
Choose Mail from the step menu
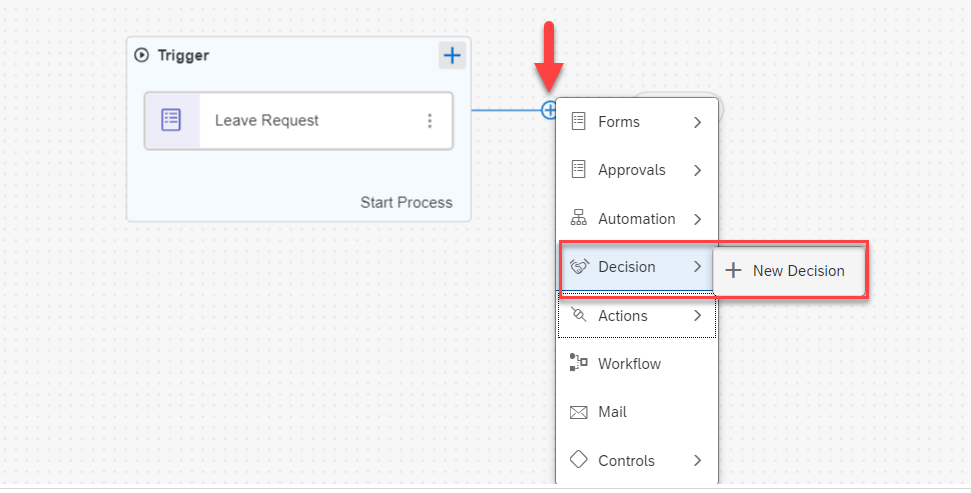coord(612,412)
